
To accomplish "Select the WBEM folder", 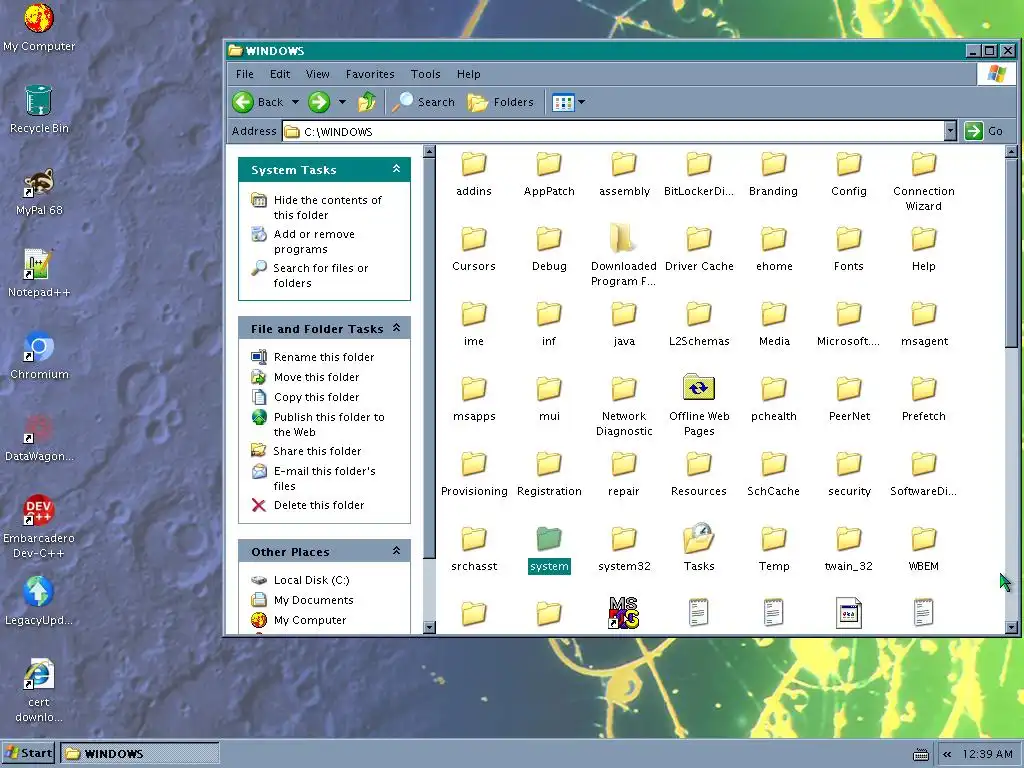I will point(923,550).
